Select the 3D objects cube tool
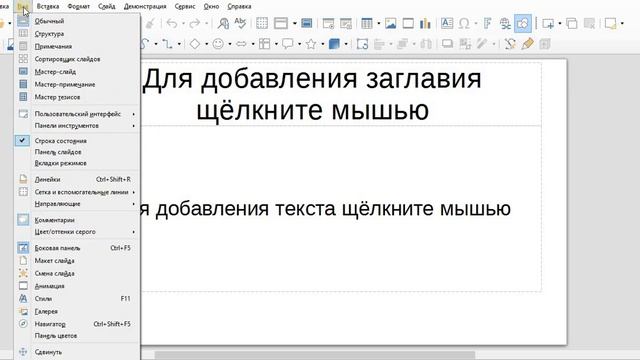The width and height of the screenshot is (640, 360). tap(334, 44)
